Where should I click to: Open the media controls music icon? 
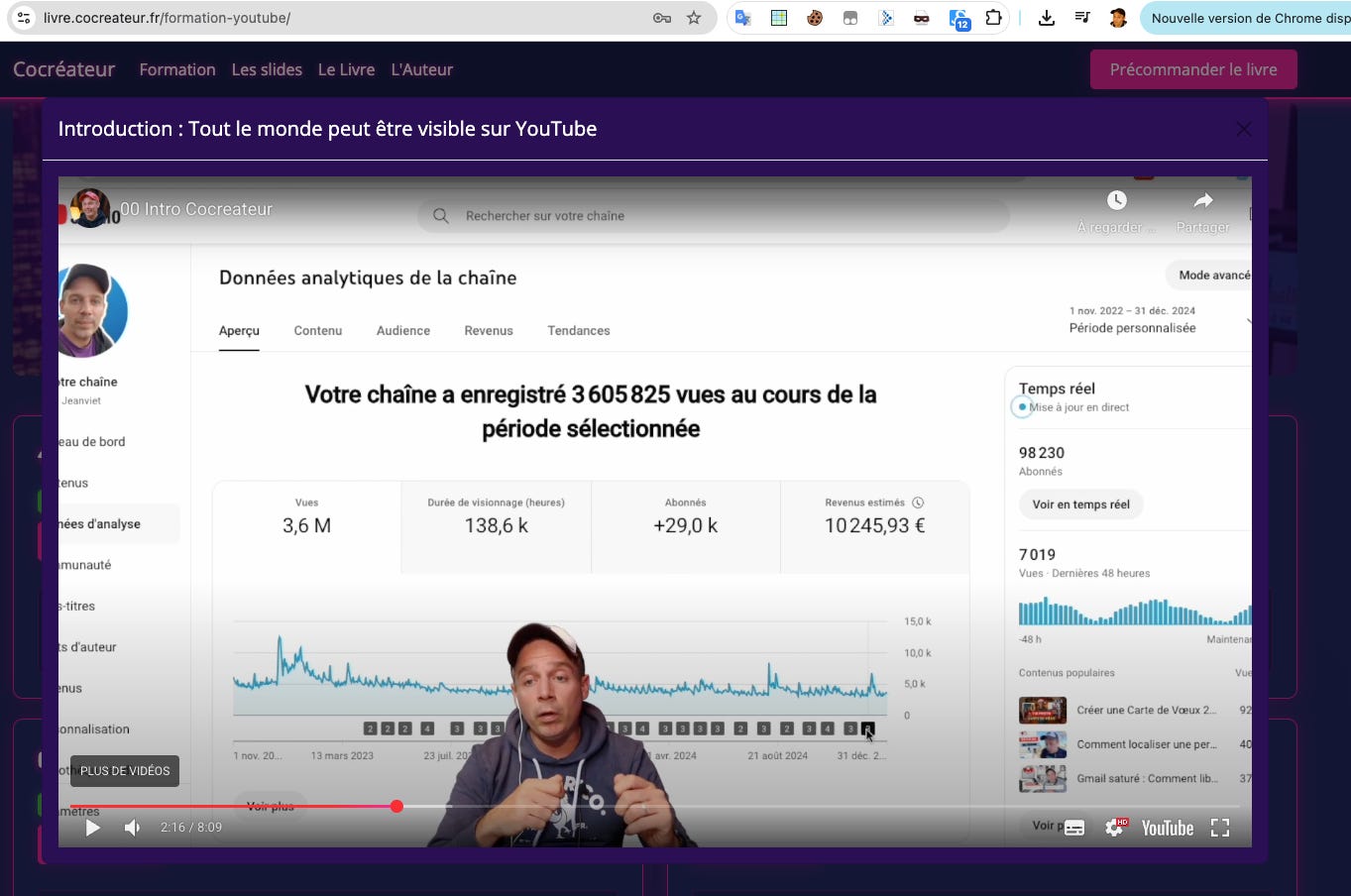pyautogui.click(x=1082, y=18)
